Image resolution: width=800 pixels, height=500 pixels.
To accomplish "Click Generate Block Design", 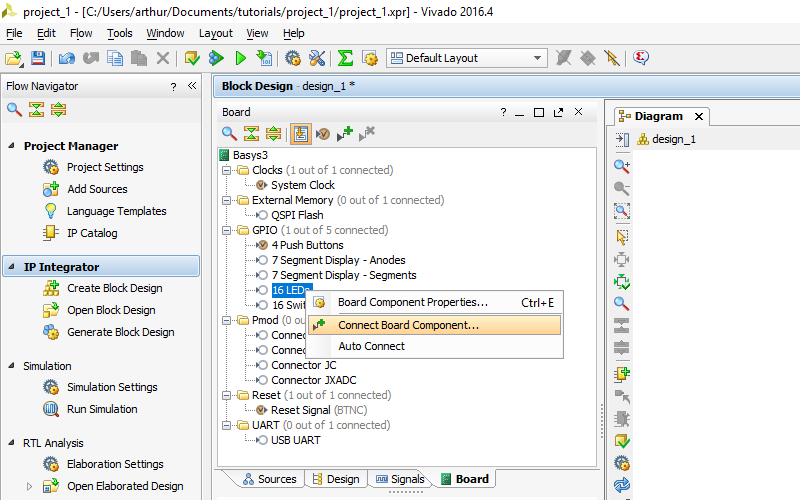I will click(121, 332).
